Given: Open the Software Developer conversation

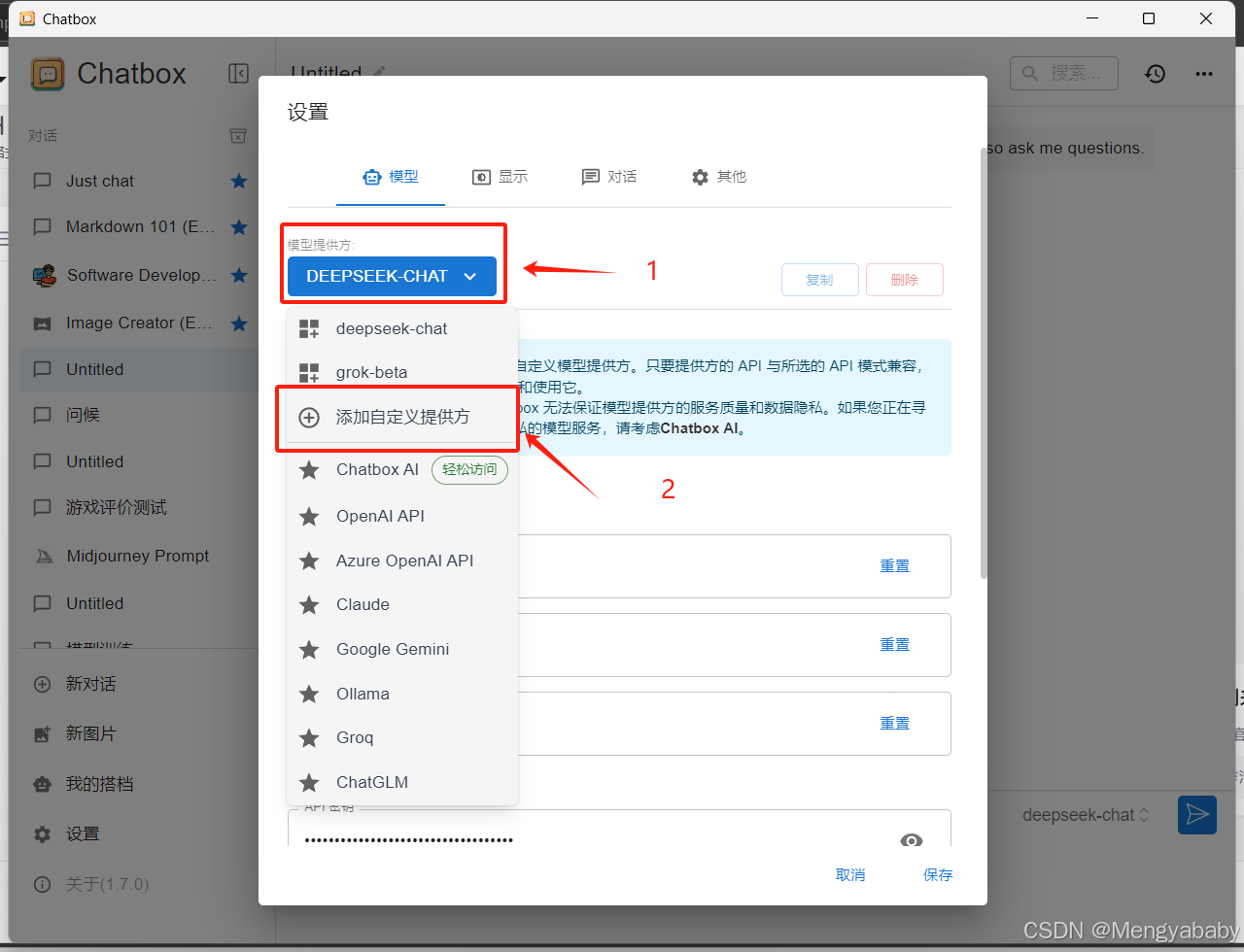Looking at the screenshot, I should point(138,275).
